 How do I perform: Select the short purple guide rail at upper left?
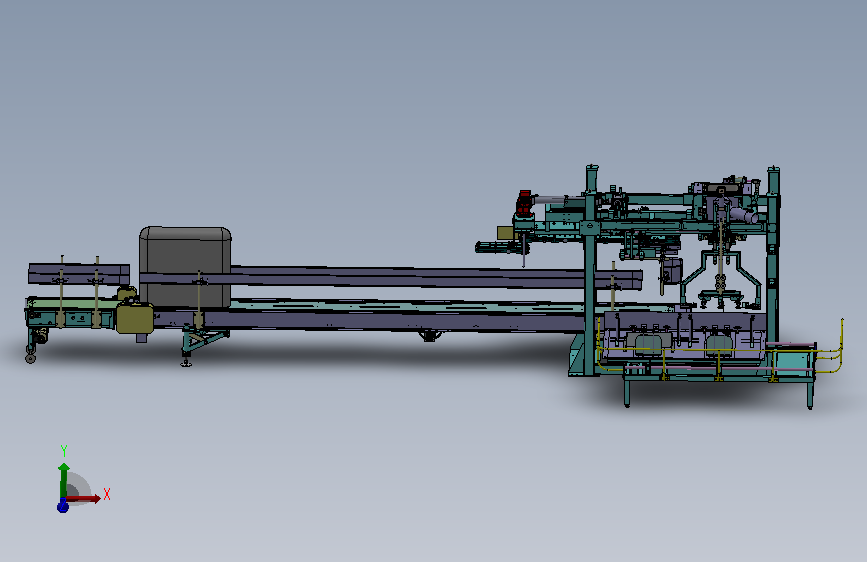click(x=79, y=274)
